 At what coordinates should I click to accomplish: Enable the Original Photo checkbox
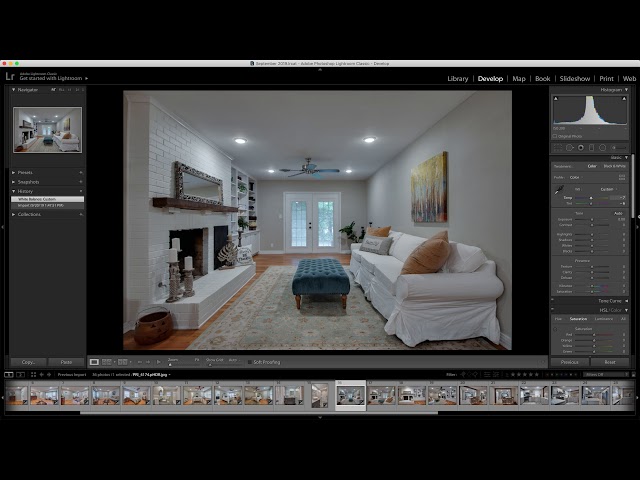[x=555, y=136]
